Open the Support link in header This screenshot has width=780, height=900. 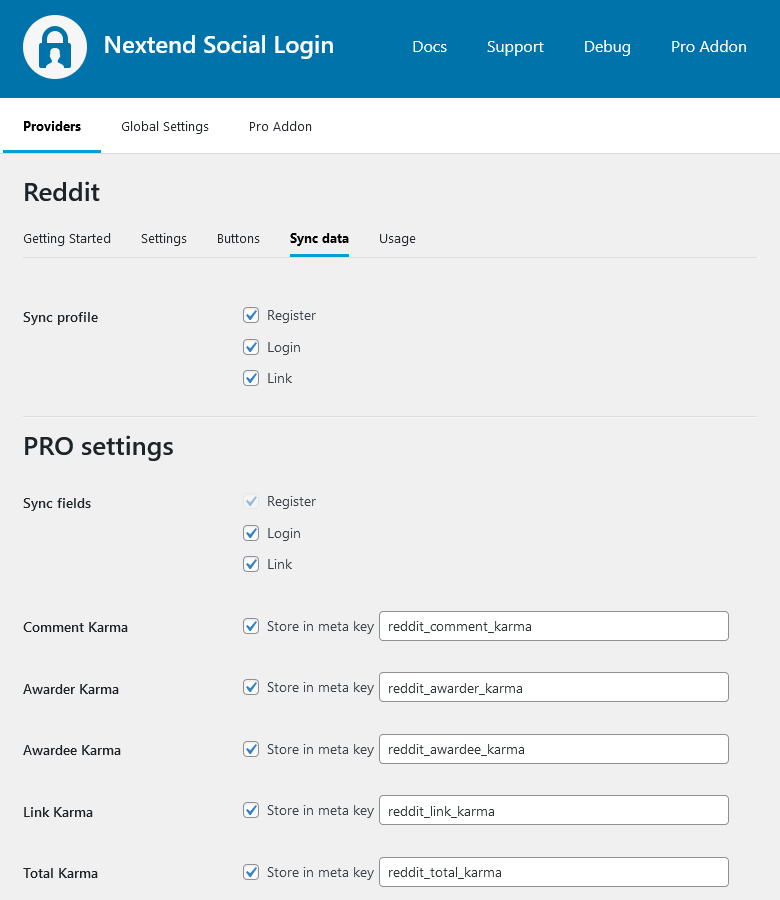(x=515, y=47)
